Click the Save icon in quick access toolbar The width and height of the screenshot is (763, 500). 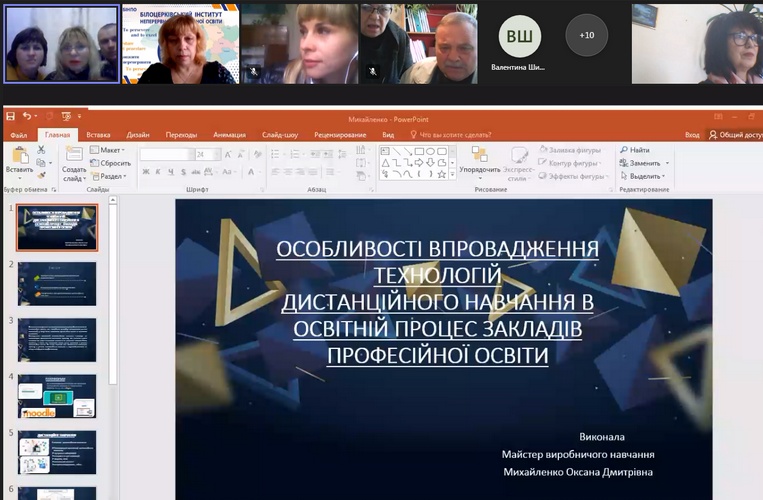(x=10, y=116)
